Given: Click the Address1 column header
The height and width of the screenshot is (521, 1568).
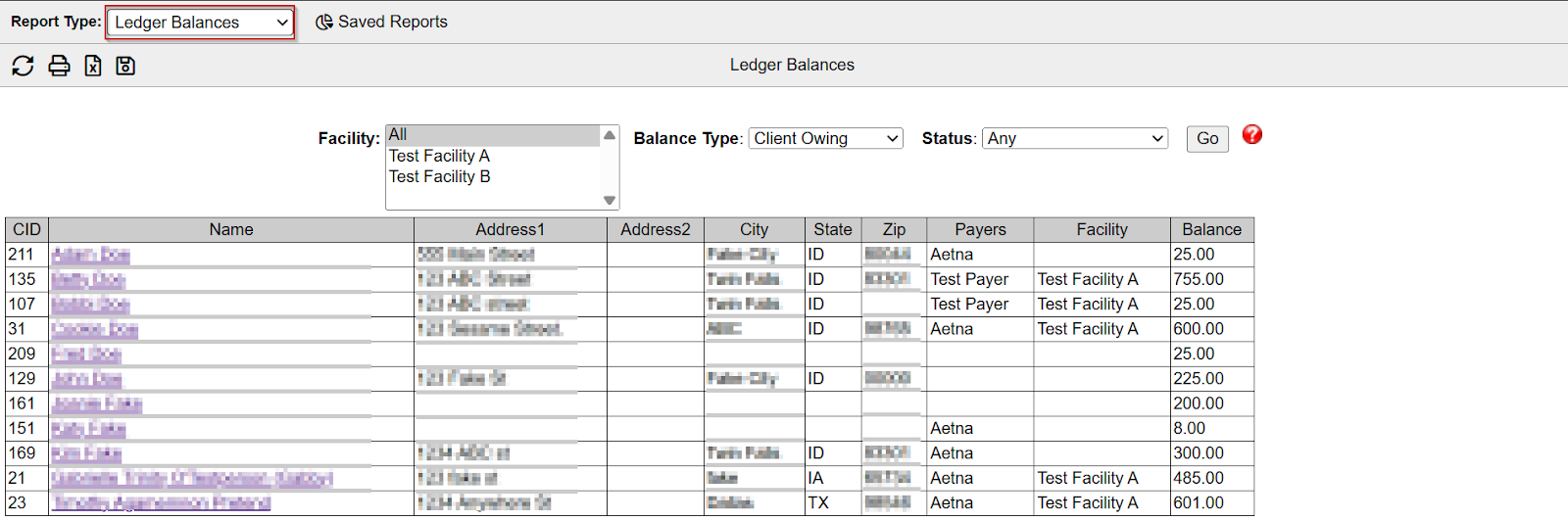Looking at the screenshot, I should click(510, 229).
